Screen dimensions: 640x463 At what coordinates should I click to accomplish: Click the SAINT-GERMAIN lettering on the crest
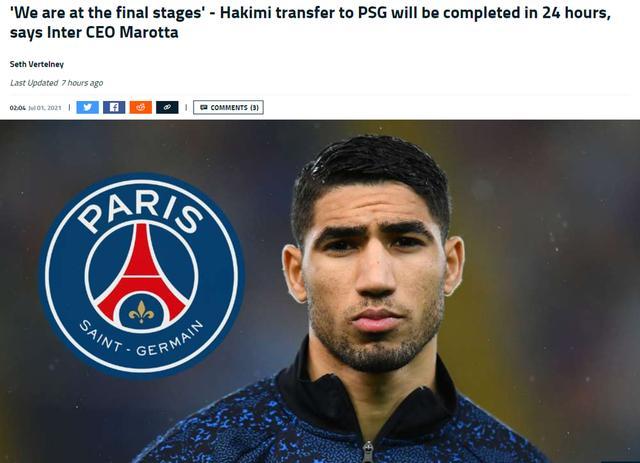[141, 338]
